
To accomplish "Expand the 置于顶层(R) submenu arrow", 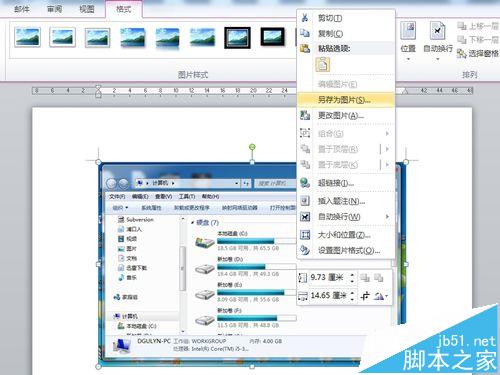I will 387,149.
